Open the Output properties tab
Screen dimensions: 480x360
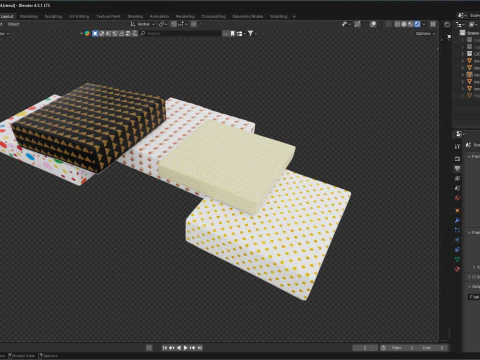(457, 169)
